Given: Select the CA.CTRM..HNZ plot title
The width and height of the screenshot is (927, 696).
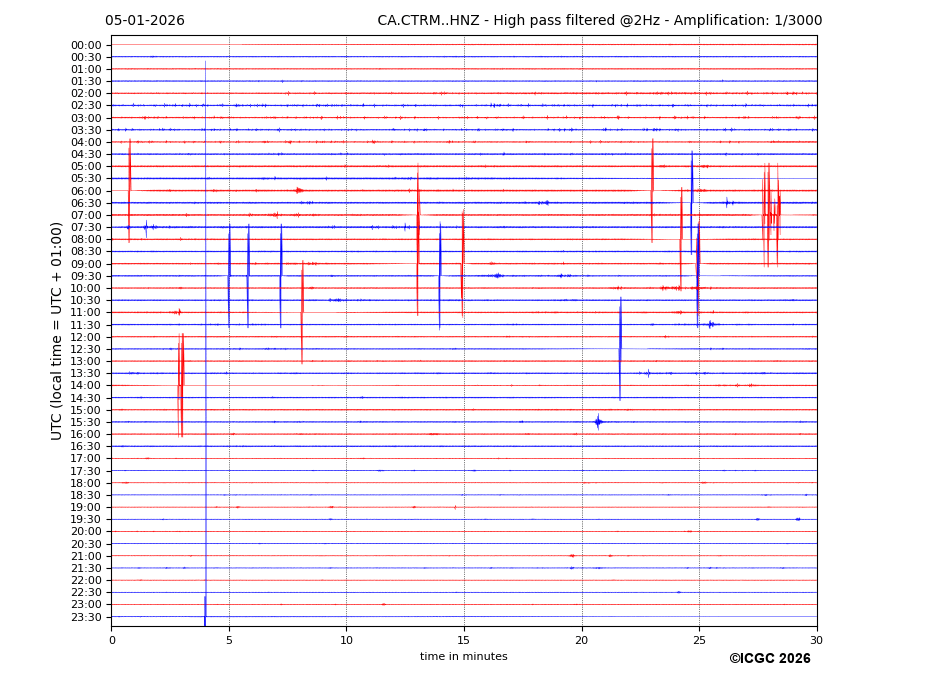Looking at the screenshot, I should click(599, 21).
